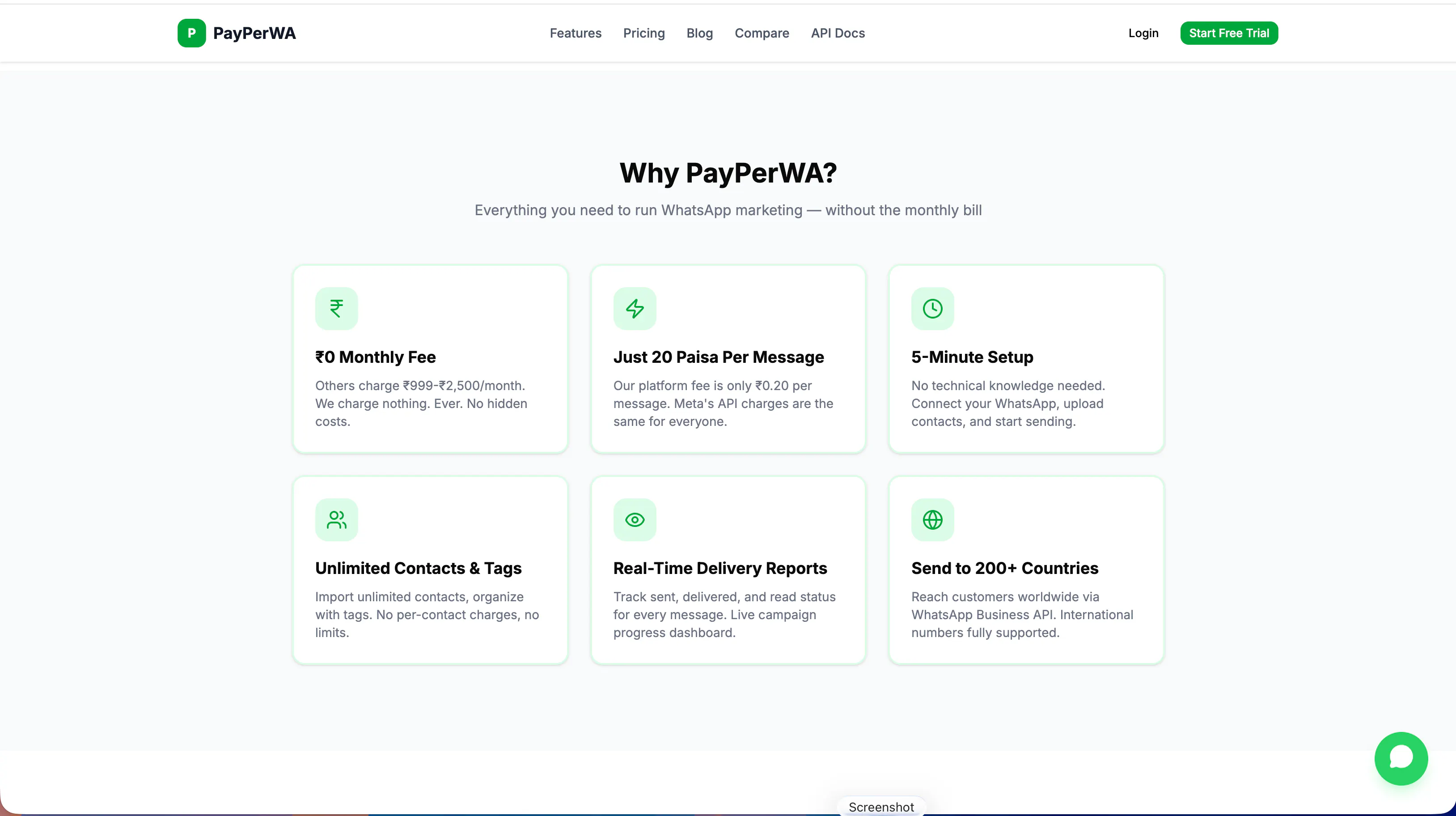Viewport: 1456px width, 816px height.
Task: Open the green chat widget bubble
Action: click(x=1401, y=758)
